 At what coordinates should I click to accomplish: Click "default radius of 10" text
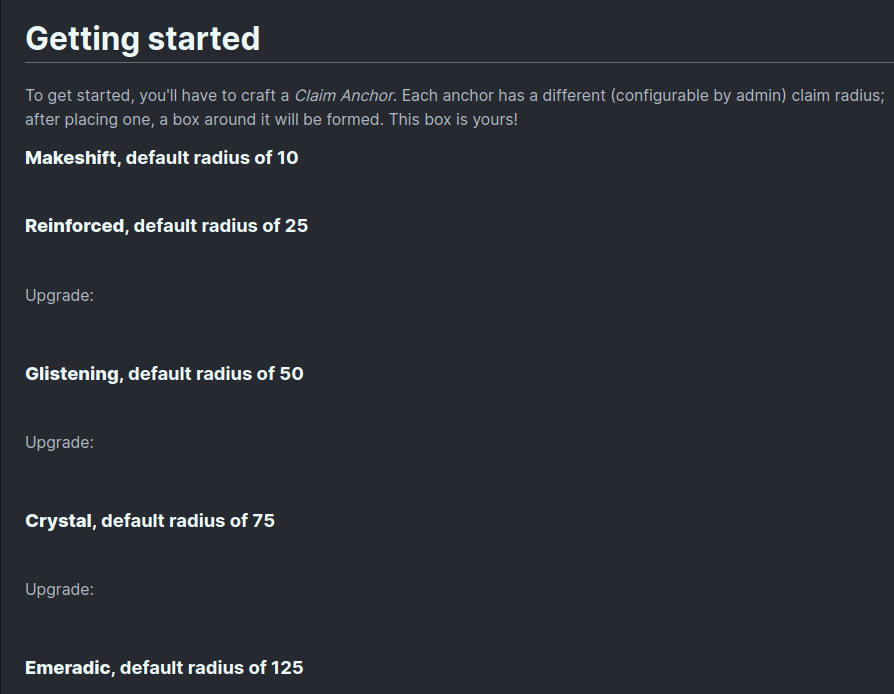(212, 158)
